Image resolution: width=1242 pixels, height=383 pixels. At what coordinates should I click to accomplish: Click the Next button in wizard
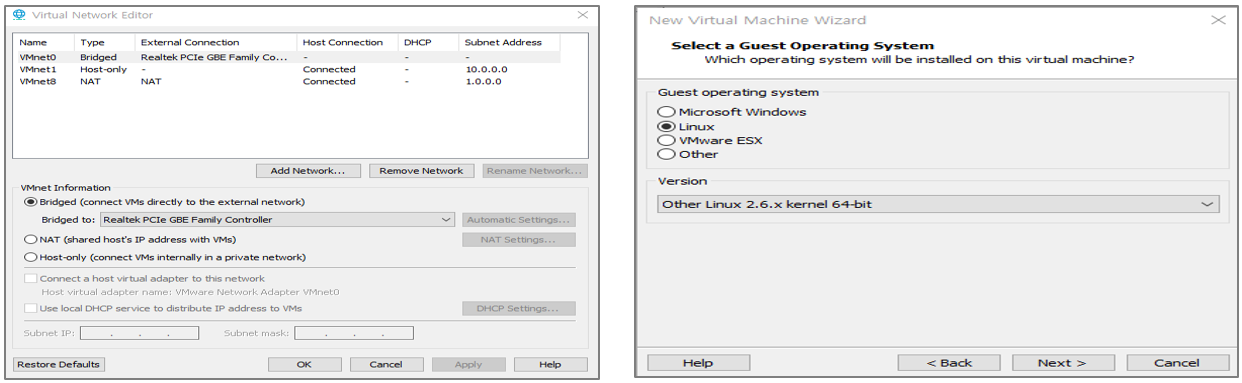coord(1062,363)
